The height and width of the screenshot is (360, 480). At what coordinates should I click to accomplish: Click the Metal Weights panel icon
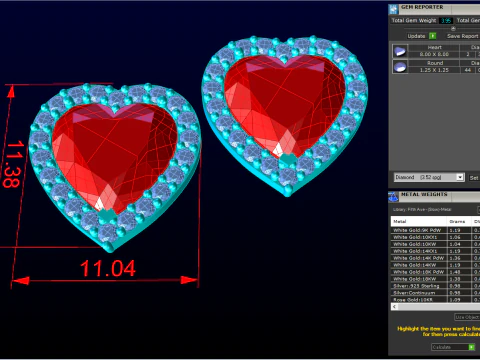(x=393, y=197)
